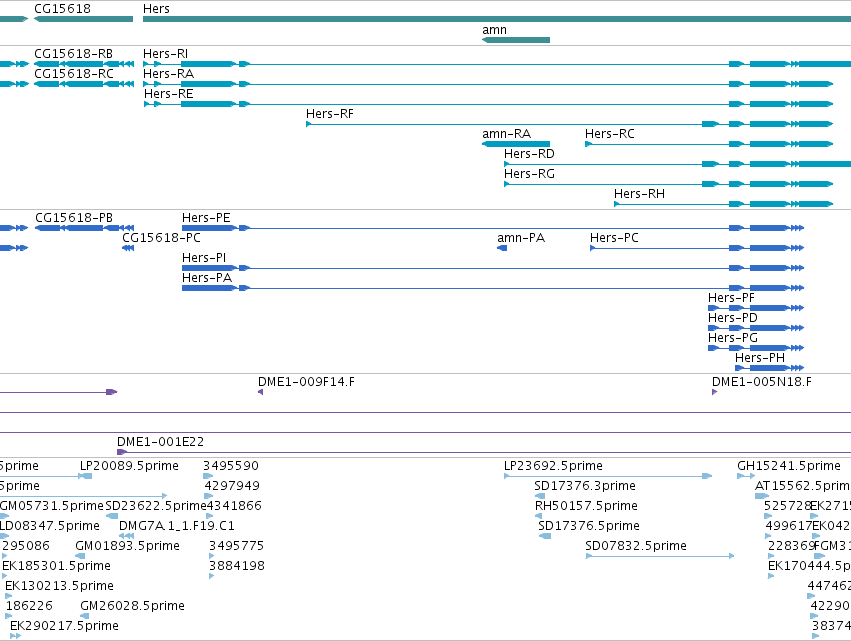Click the DME1-001E22 clone label
This screenshot has width=851, height=641.
coord(161,442)
